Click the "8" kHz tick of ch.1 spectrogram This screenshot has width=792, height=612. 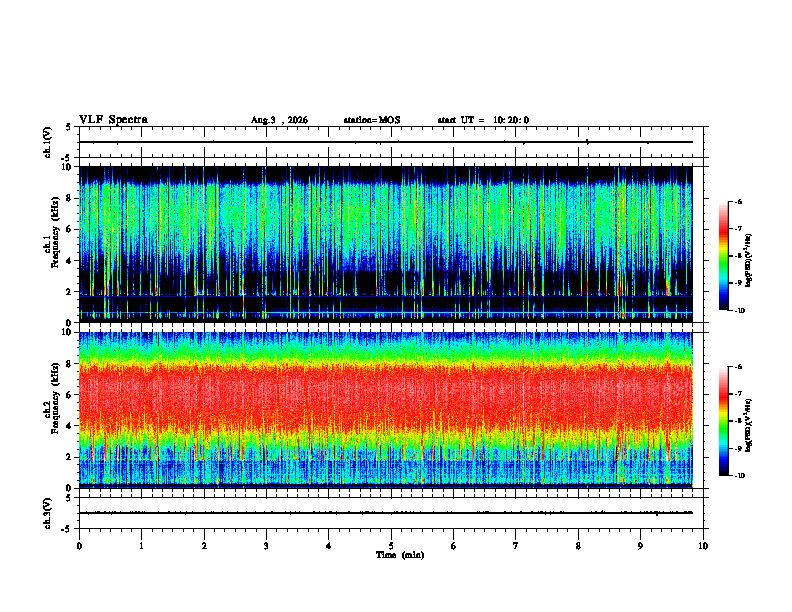tap(70, 198)
